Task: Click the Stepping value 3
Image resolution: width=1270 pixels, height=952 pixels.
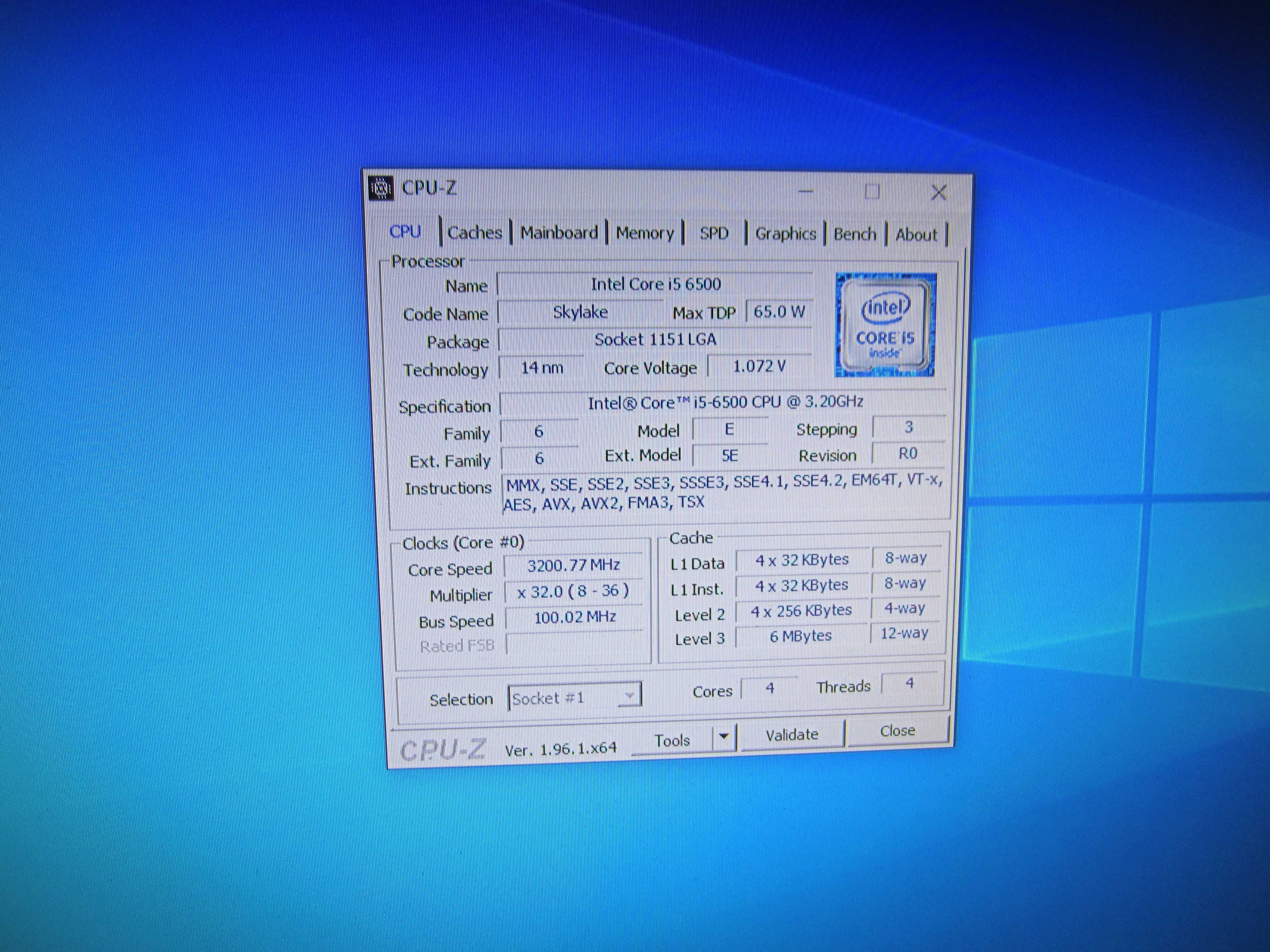Action: point(908,427)
